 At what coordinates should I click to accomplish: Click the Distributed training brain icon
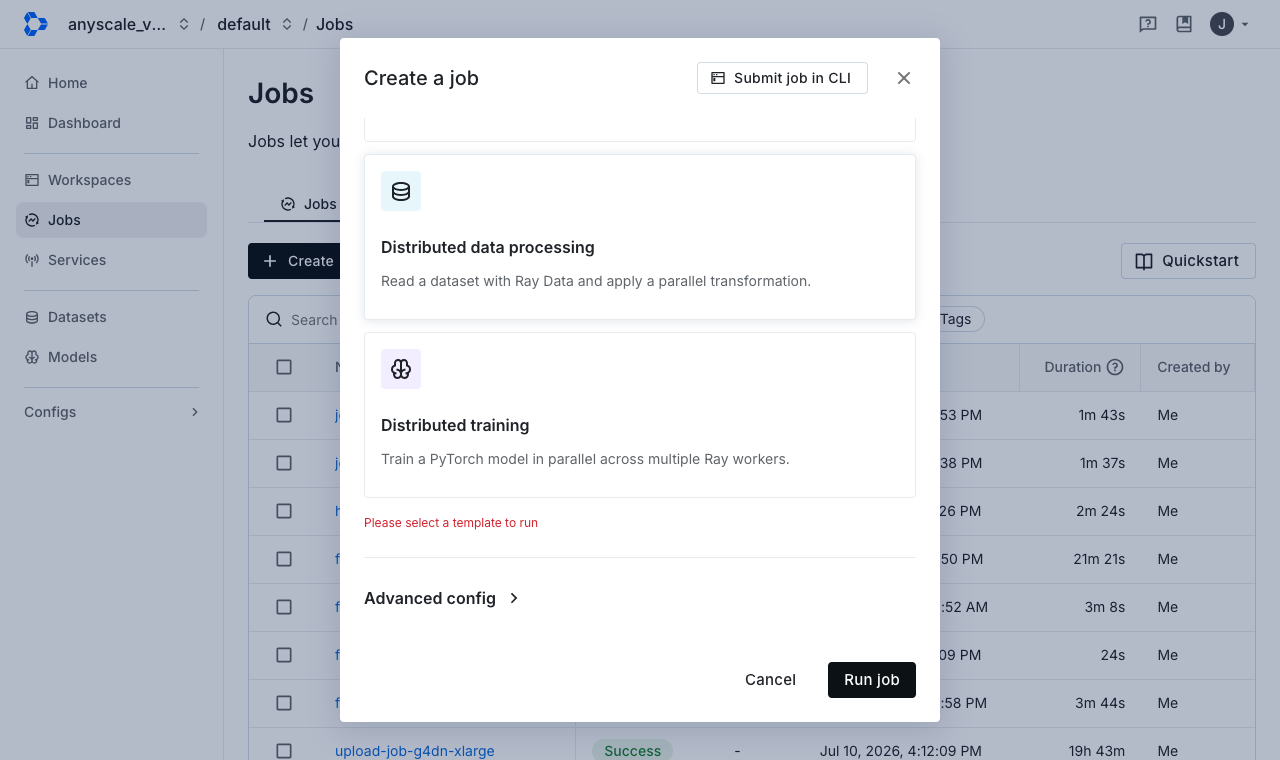point(401,369)
